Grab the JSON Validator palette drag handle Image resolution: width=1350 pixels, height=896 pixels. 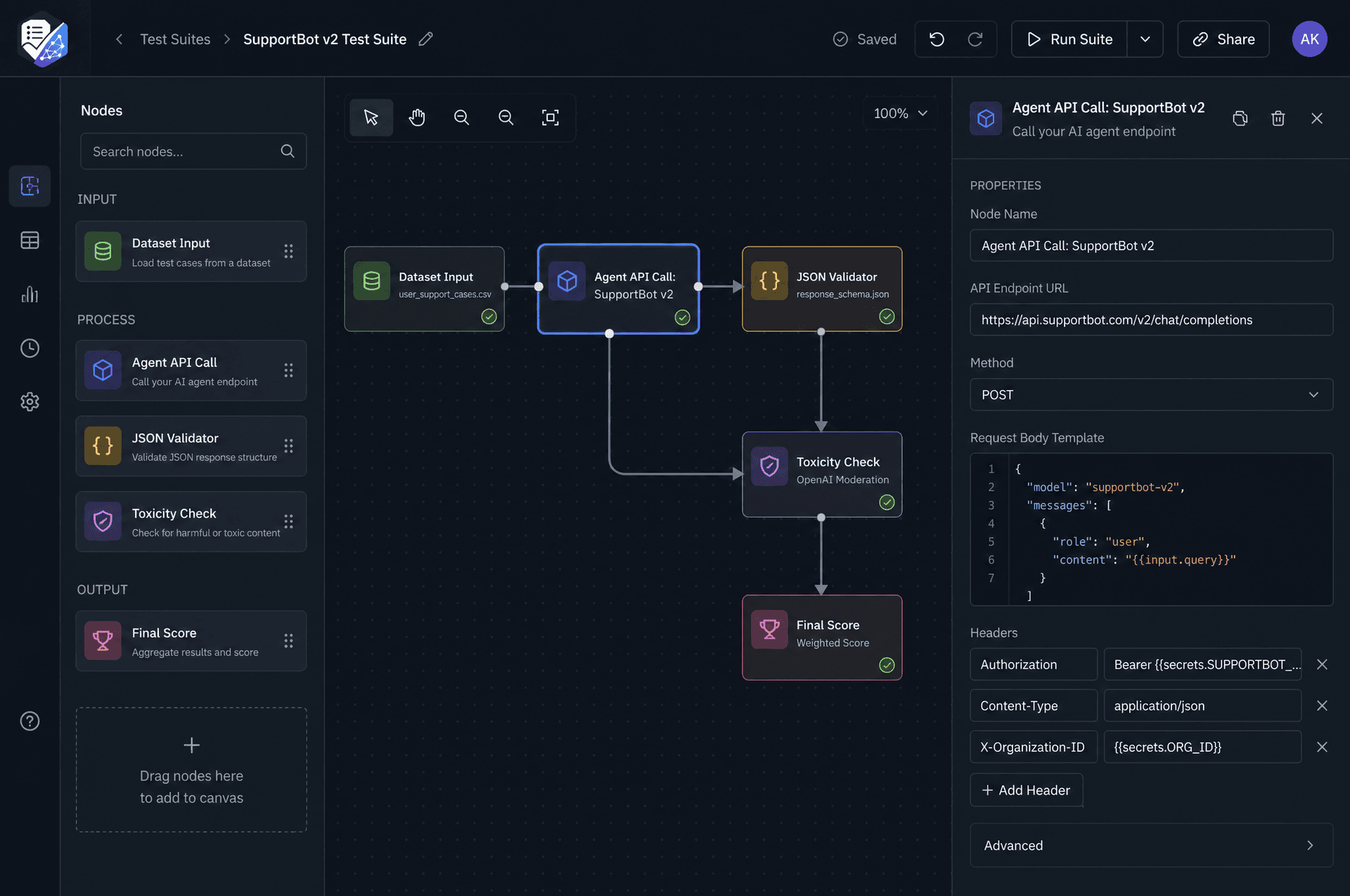pos(288,446)
